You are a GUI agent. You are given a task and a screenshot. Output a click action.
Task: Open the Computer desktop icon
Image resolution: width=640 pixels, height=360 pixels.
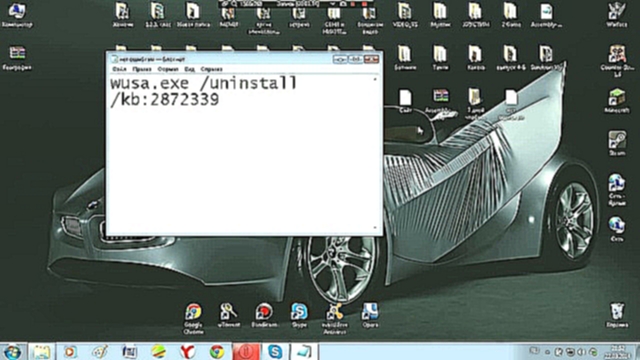tap(17, 15)
